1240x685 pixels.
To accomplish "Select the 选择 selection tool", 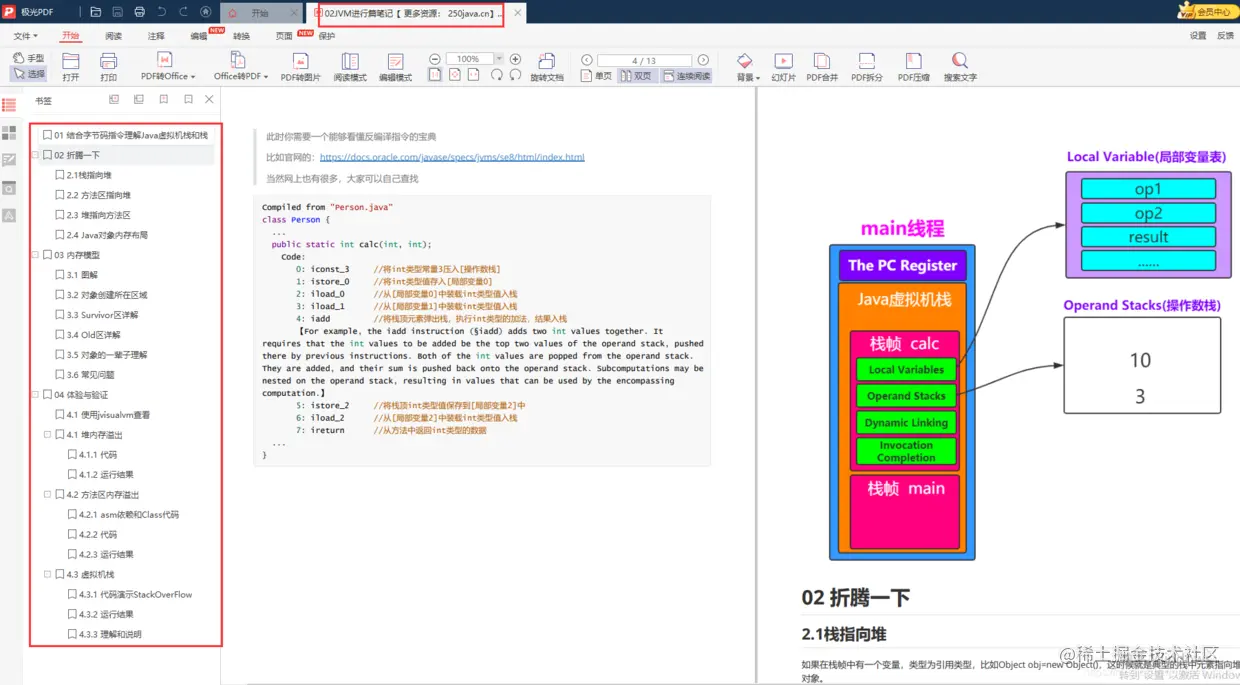I will (29, 74).
